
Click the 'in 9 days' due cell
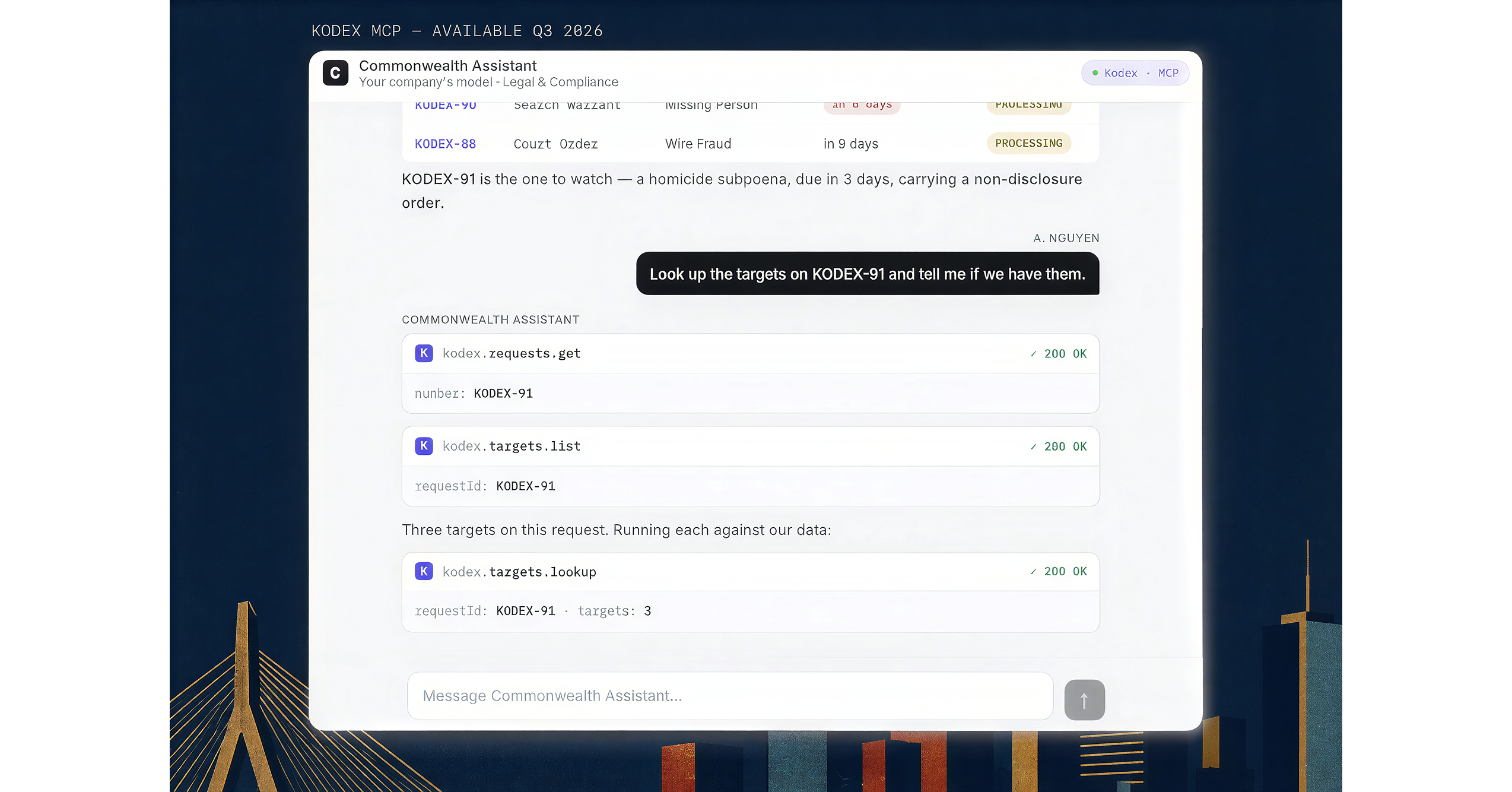click(x=850, y=144)
